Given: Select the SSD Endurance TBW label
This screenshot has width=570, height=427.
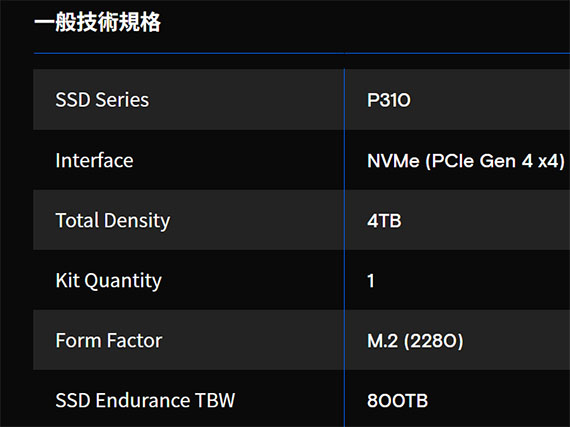Looking at the screenshot, I should pos(145,400).
